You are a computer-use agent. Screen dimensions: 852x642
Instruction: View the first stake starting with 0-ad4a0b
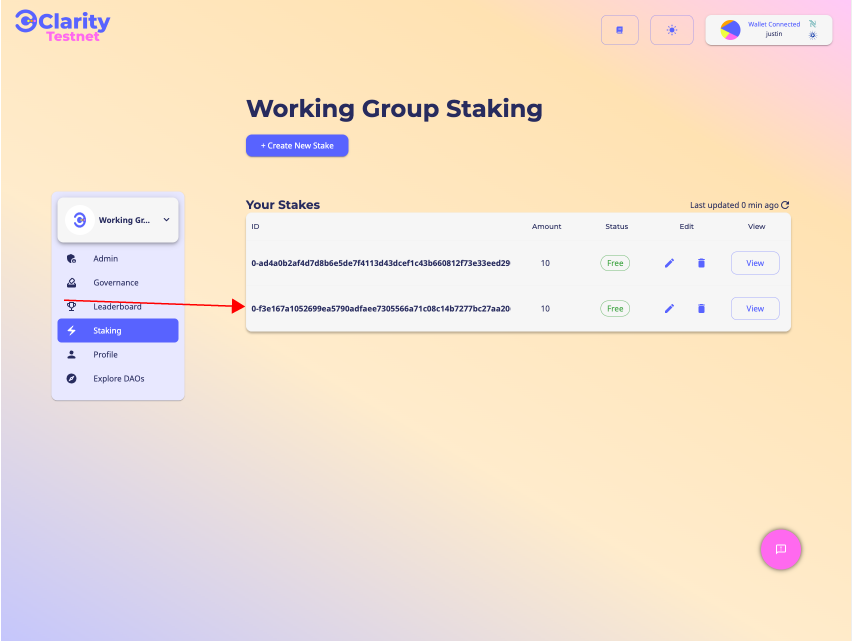pyautogui.click(x=755, y=263)
